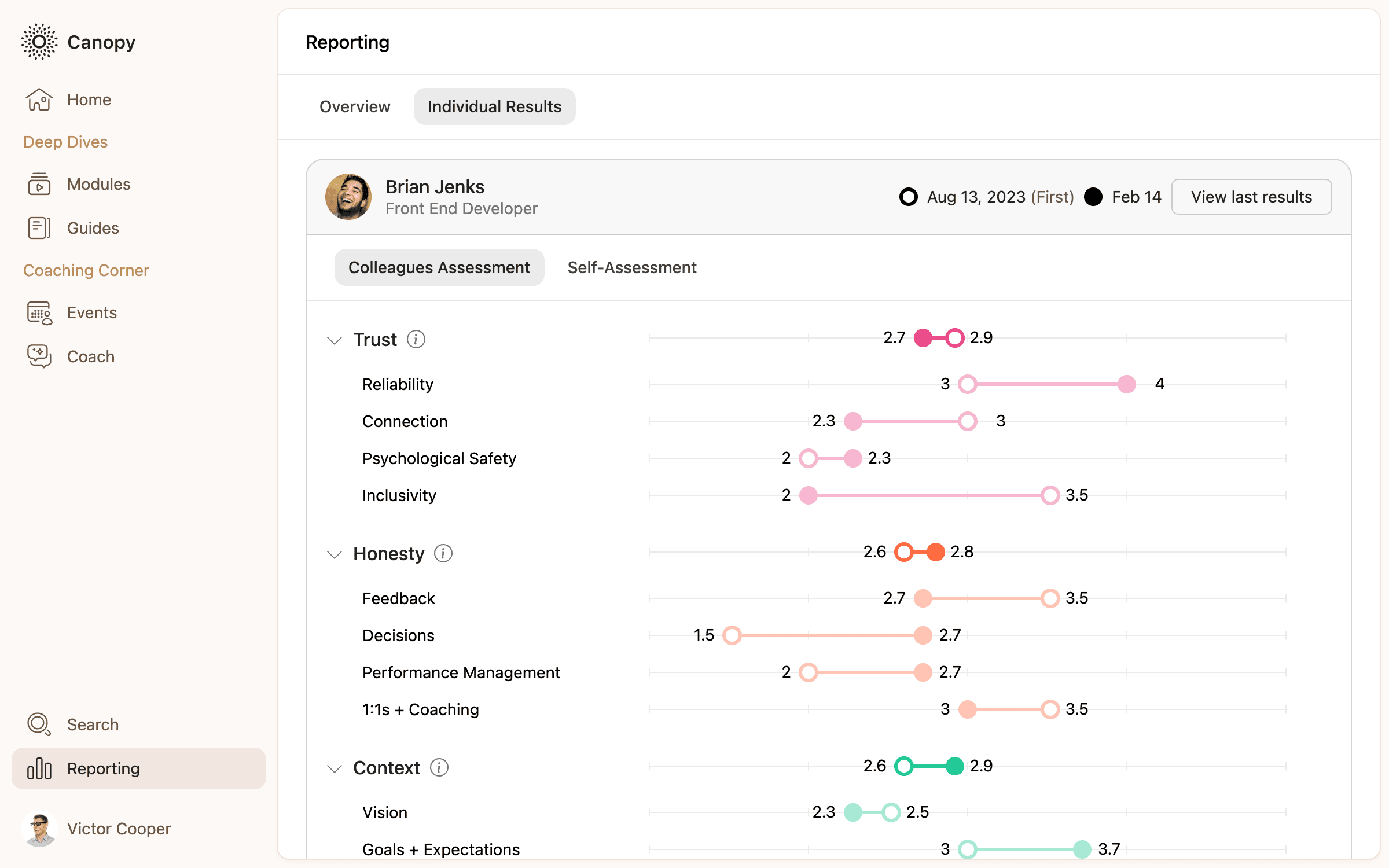Click the Guides icon
Image resolution: width=1389 pixels, height=868 pixels.
click(x=39, y=227)
